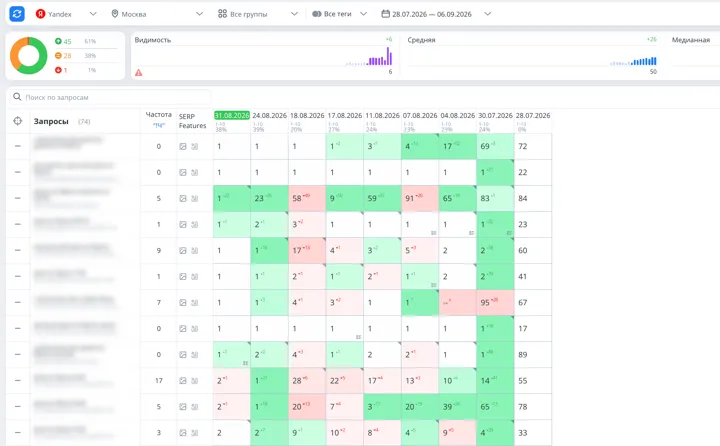Image resolution: width=720 pixels, height=446 pixels.
Task: Click the groups grid icon
Action: click(222, 14)
